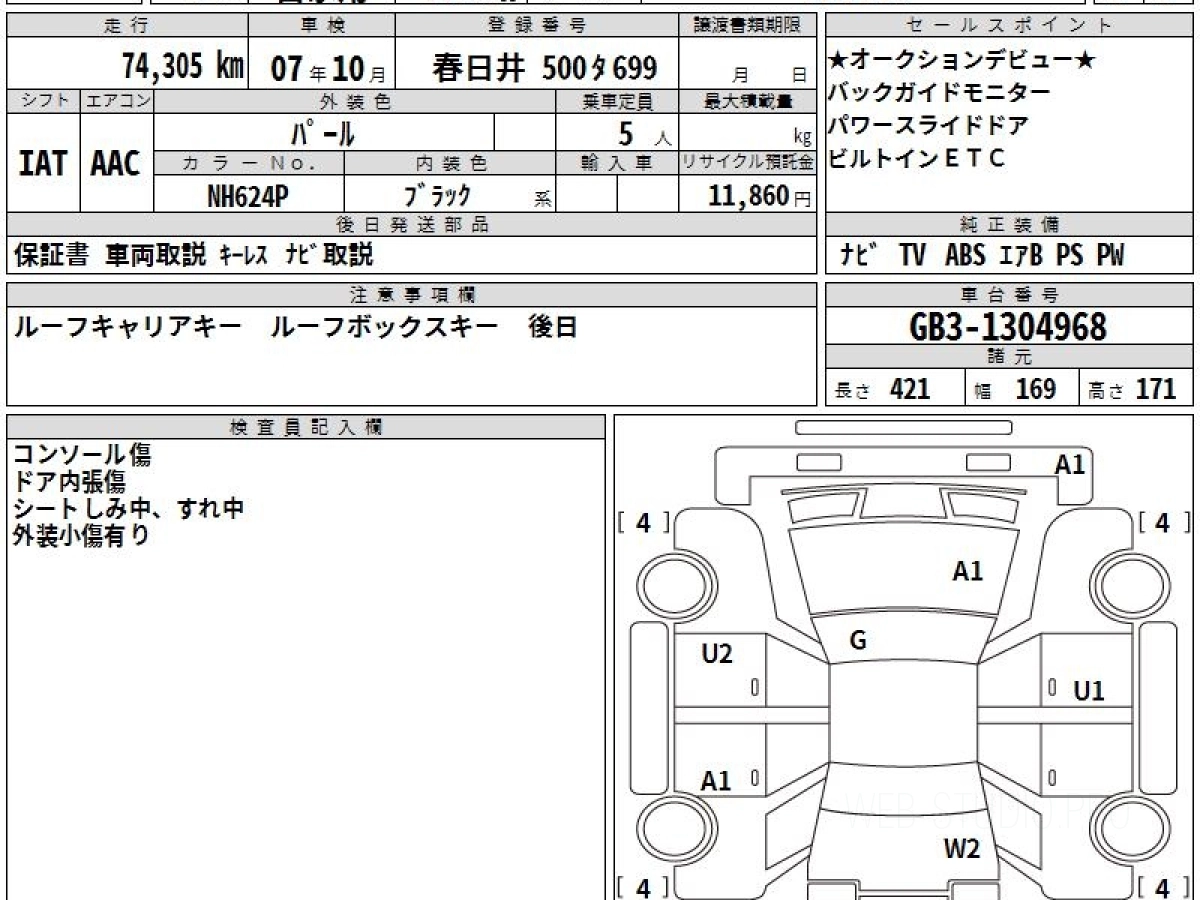Select the 車検 column header

pyautogui.click(x=322, y=26)
